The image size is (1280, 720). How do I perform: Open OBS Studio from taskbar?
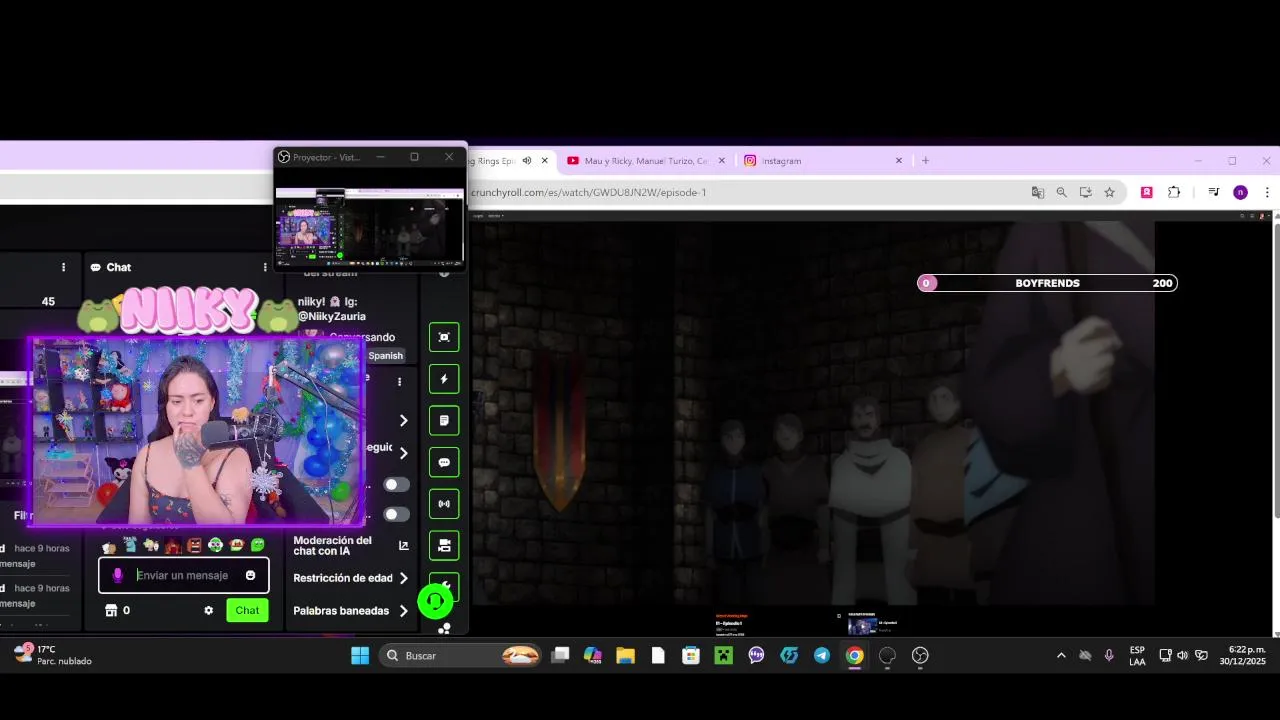pos(920,656)
